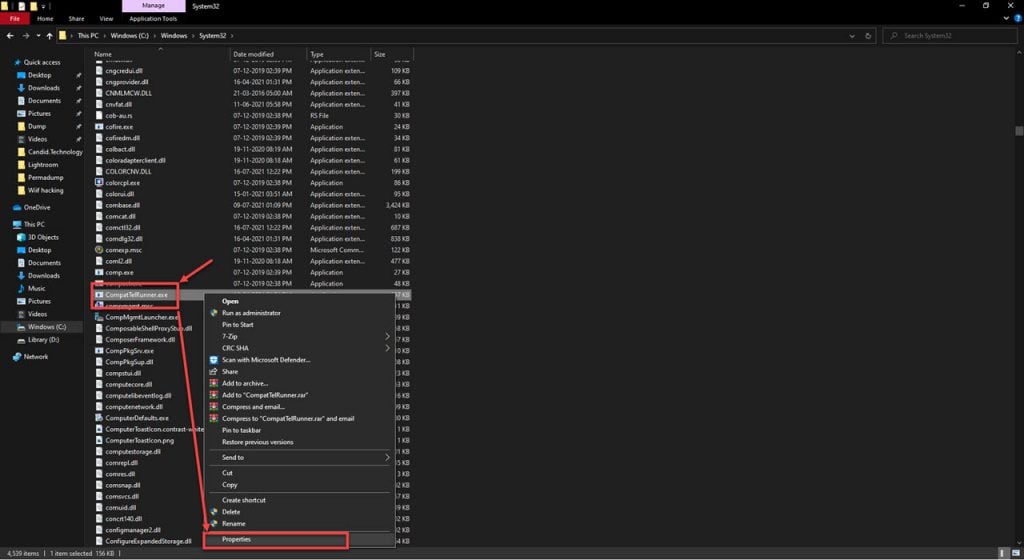Select CompMgmtLauncher.exe file
Viewport: 1024px width, 560px height.
point(142,317)
